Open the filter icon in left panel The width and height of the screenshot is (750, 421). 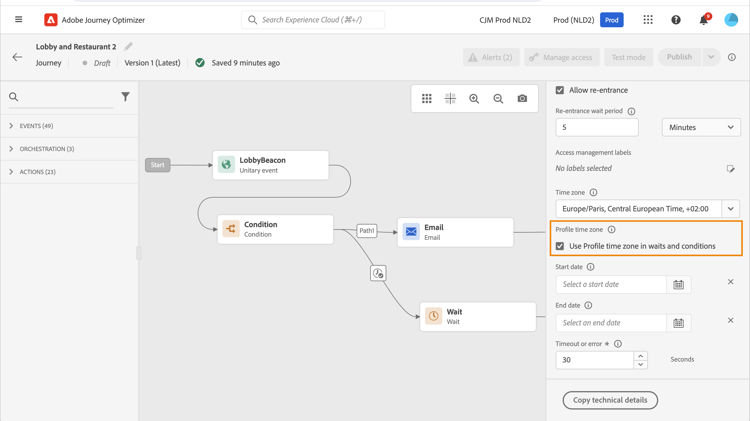(125, 97)
